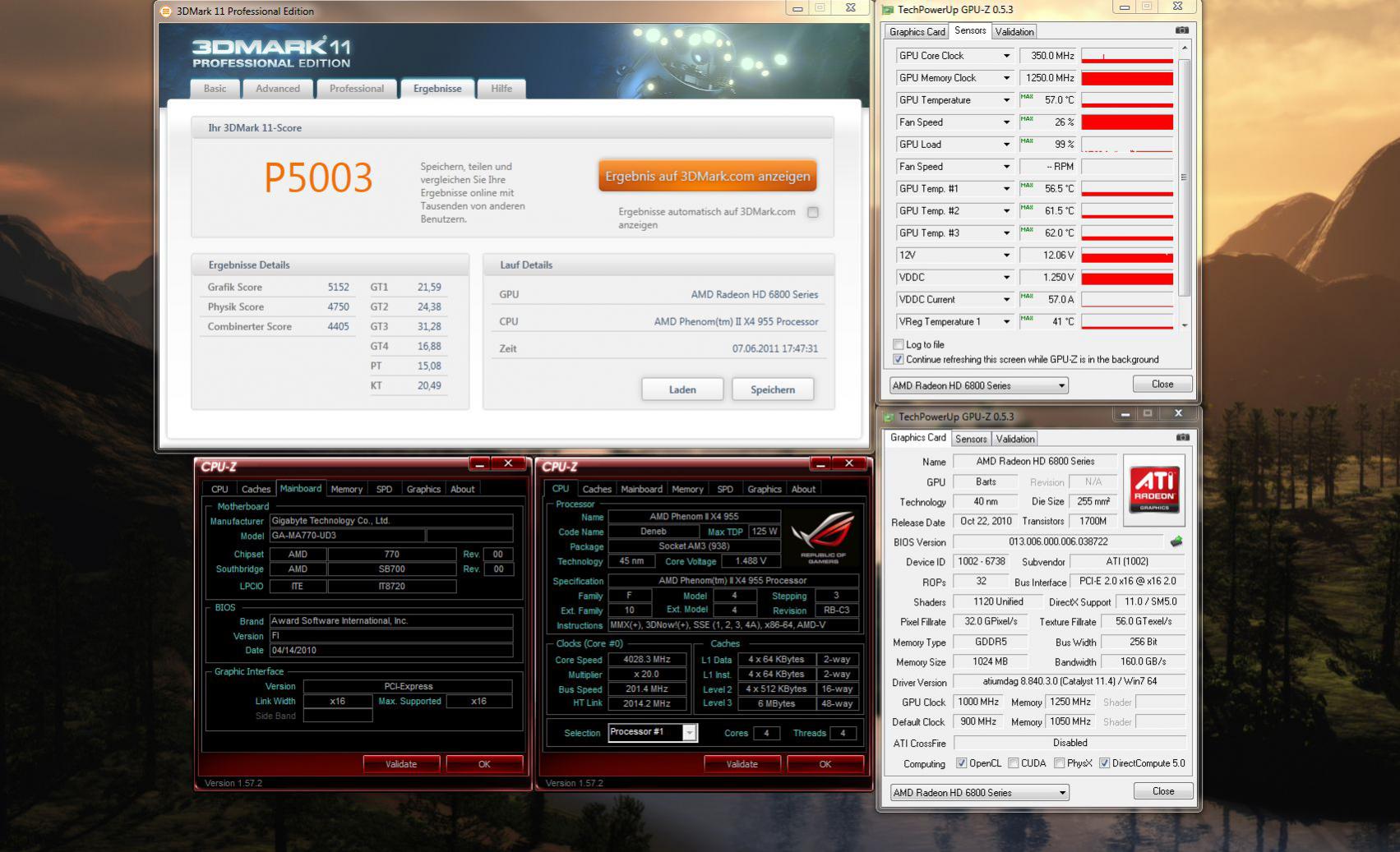Click Close in the GPU-Z Graphics Card window
1400x852 pixels.
click(1163, 791)
